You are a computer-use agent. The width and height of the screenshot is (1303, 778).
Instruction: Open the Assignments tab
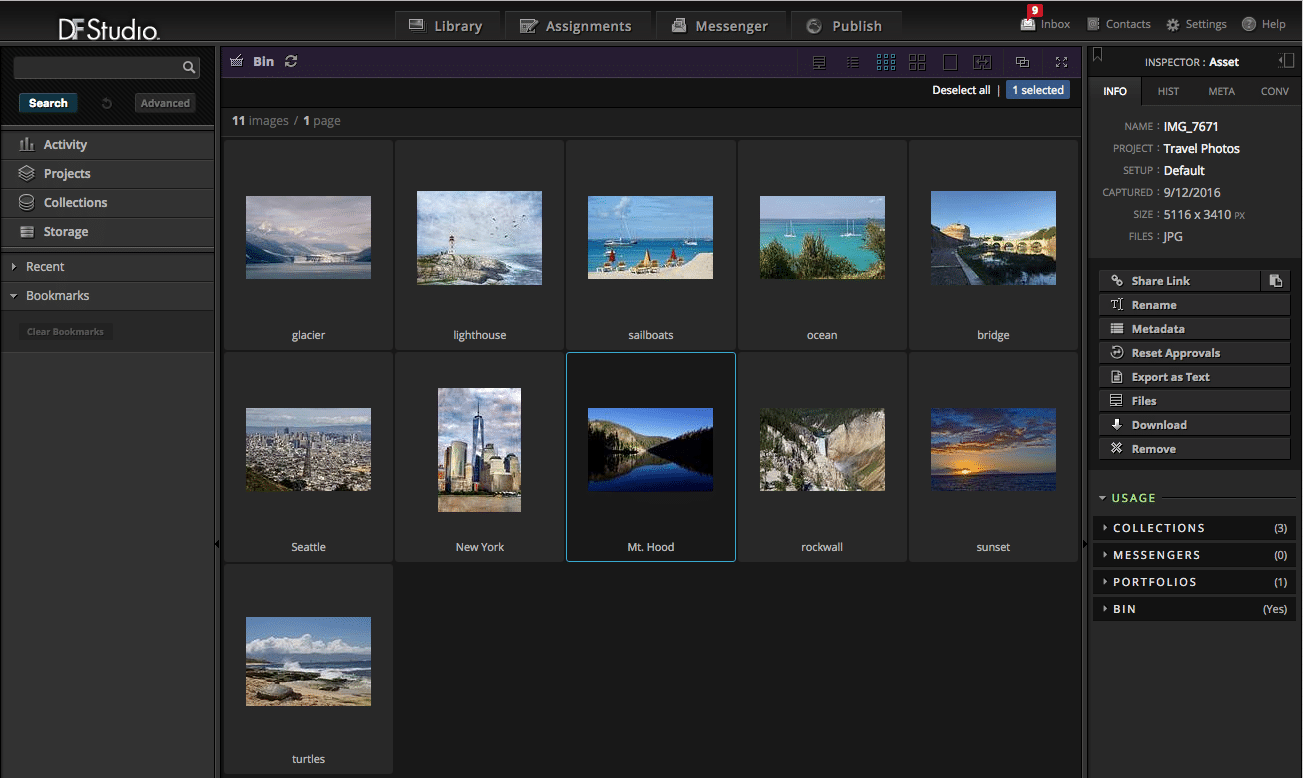[x=576, y=26]
